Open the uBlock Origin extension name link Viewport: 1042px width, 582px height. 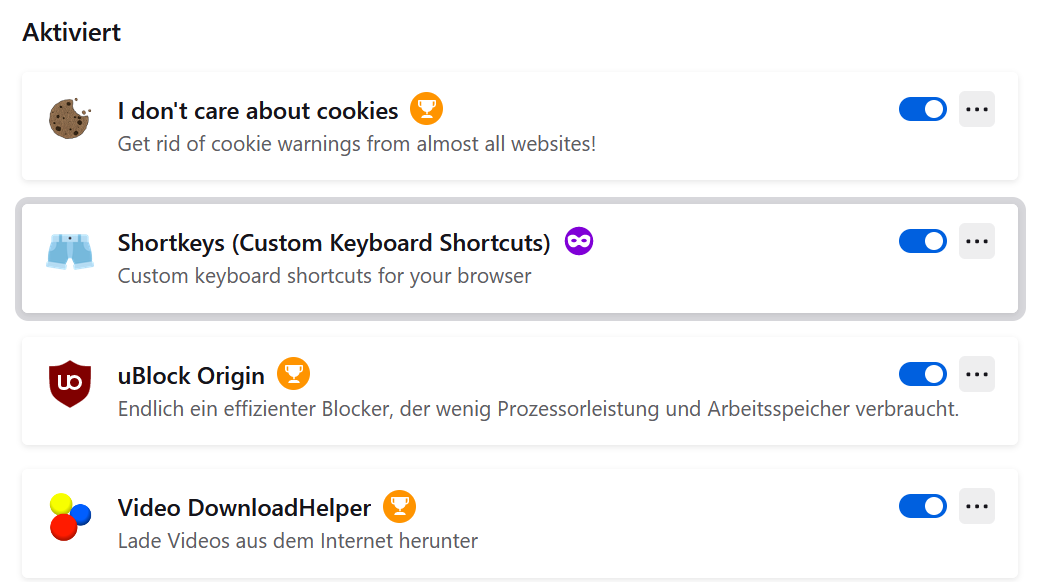pos(191,376)
